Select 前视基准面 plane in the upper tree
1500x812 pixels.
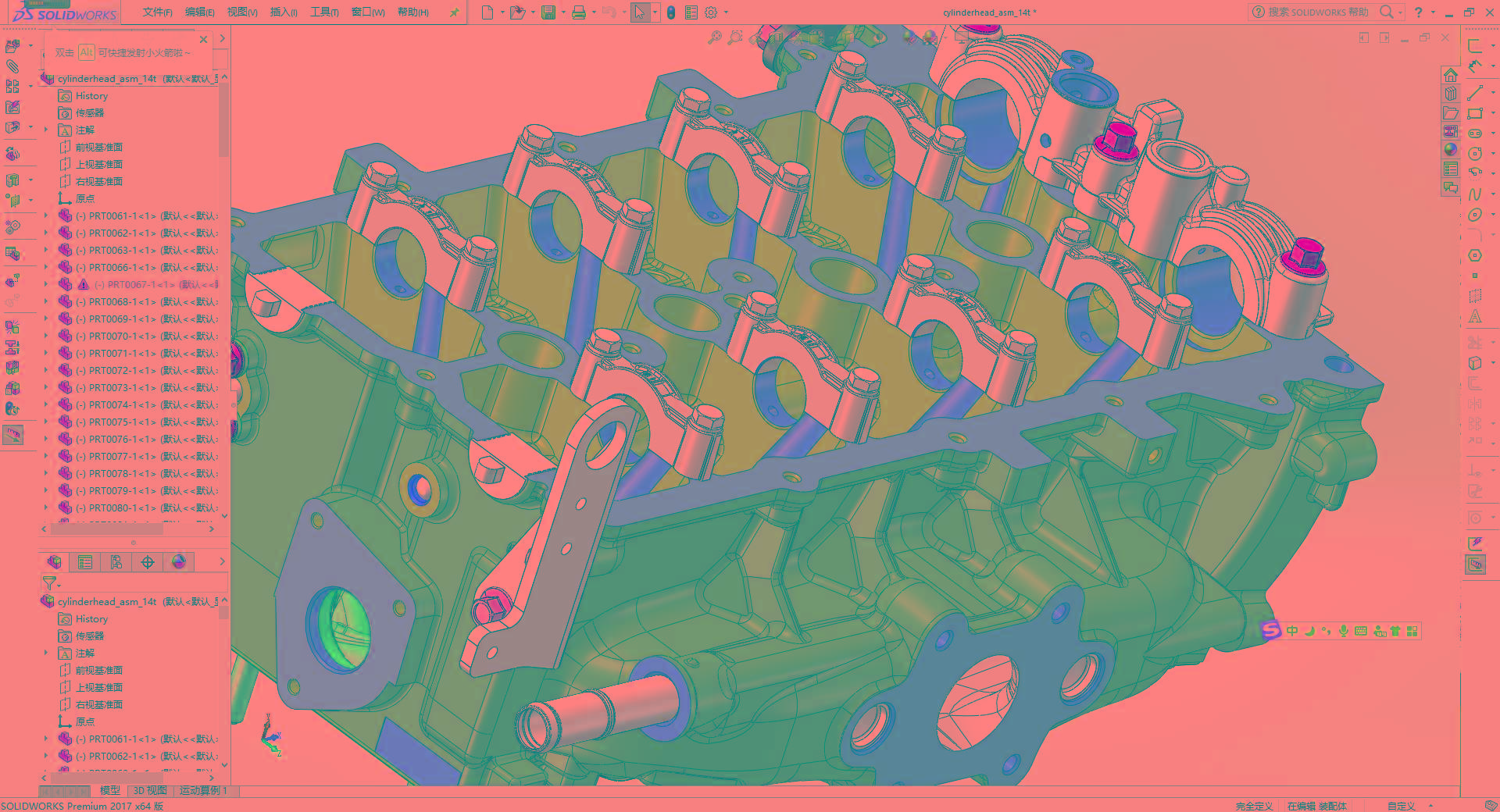point(98,147)
